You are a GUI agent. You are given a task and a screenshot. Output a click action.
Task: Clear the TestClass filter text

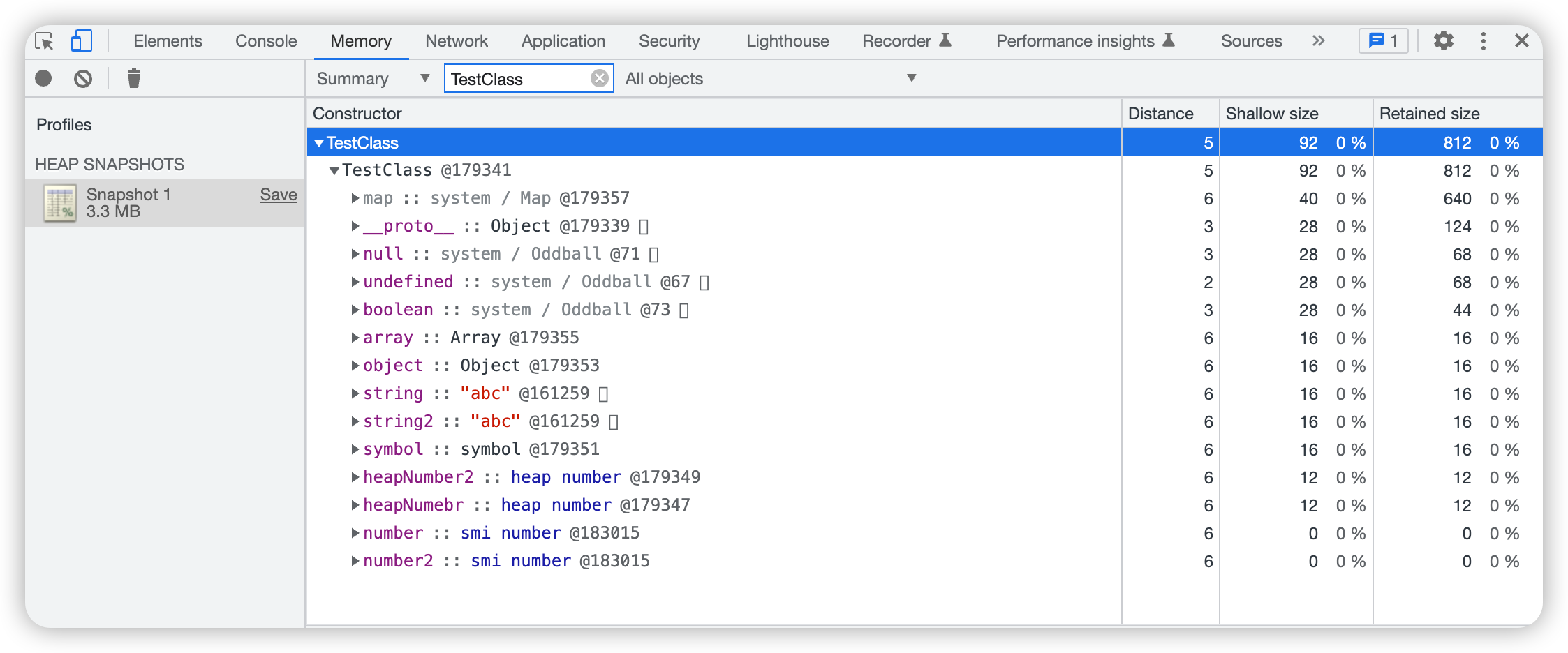coord(599,78)
